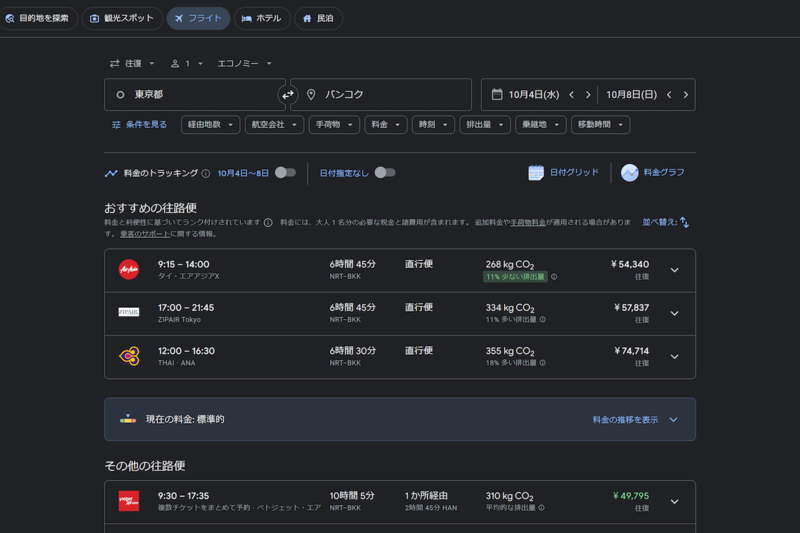Open the 料金 price filter
The width and height of the screenshot is (800, 533).
point(386,124)
